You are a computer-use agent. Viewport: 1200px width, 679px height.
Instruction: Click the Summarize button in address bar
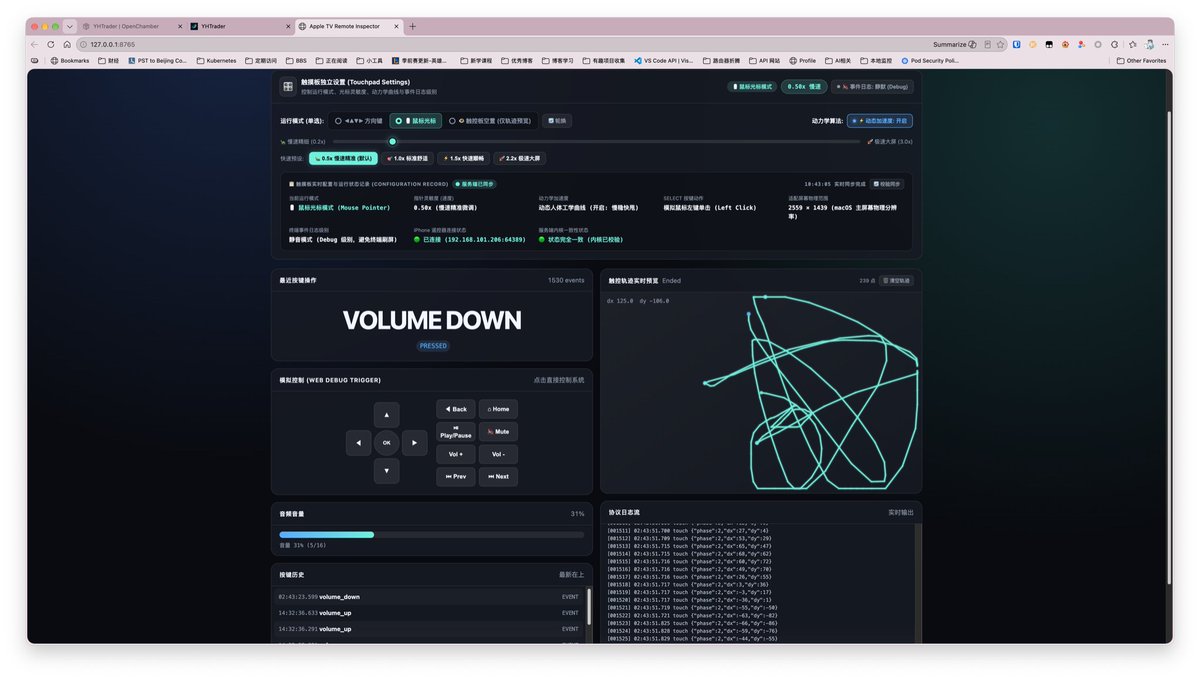click(954, 44)
